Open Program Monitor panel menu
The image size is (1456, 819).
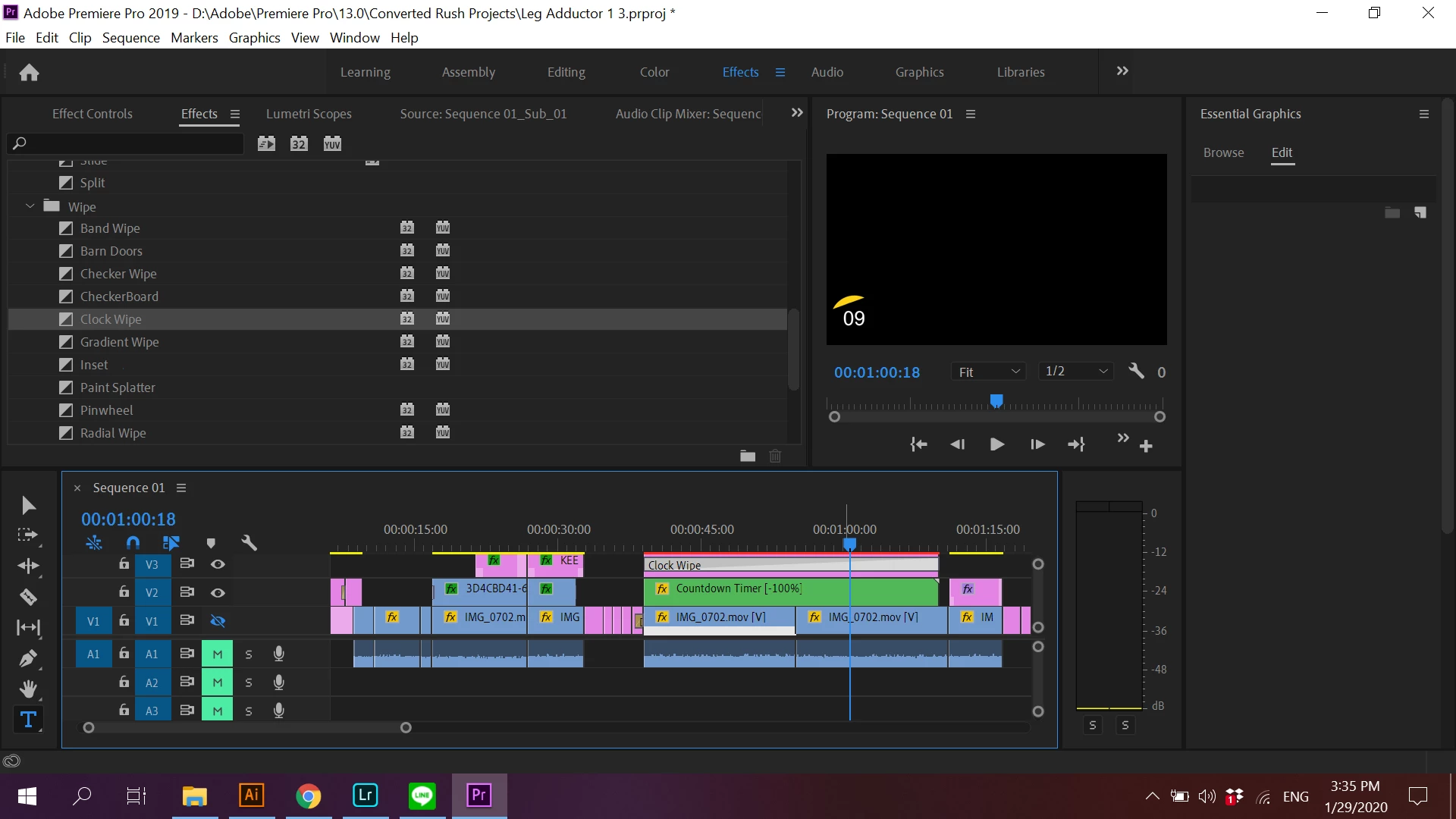[x=971, y=115]
